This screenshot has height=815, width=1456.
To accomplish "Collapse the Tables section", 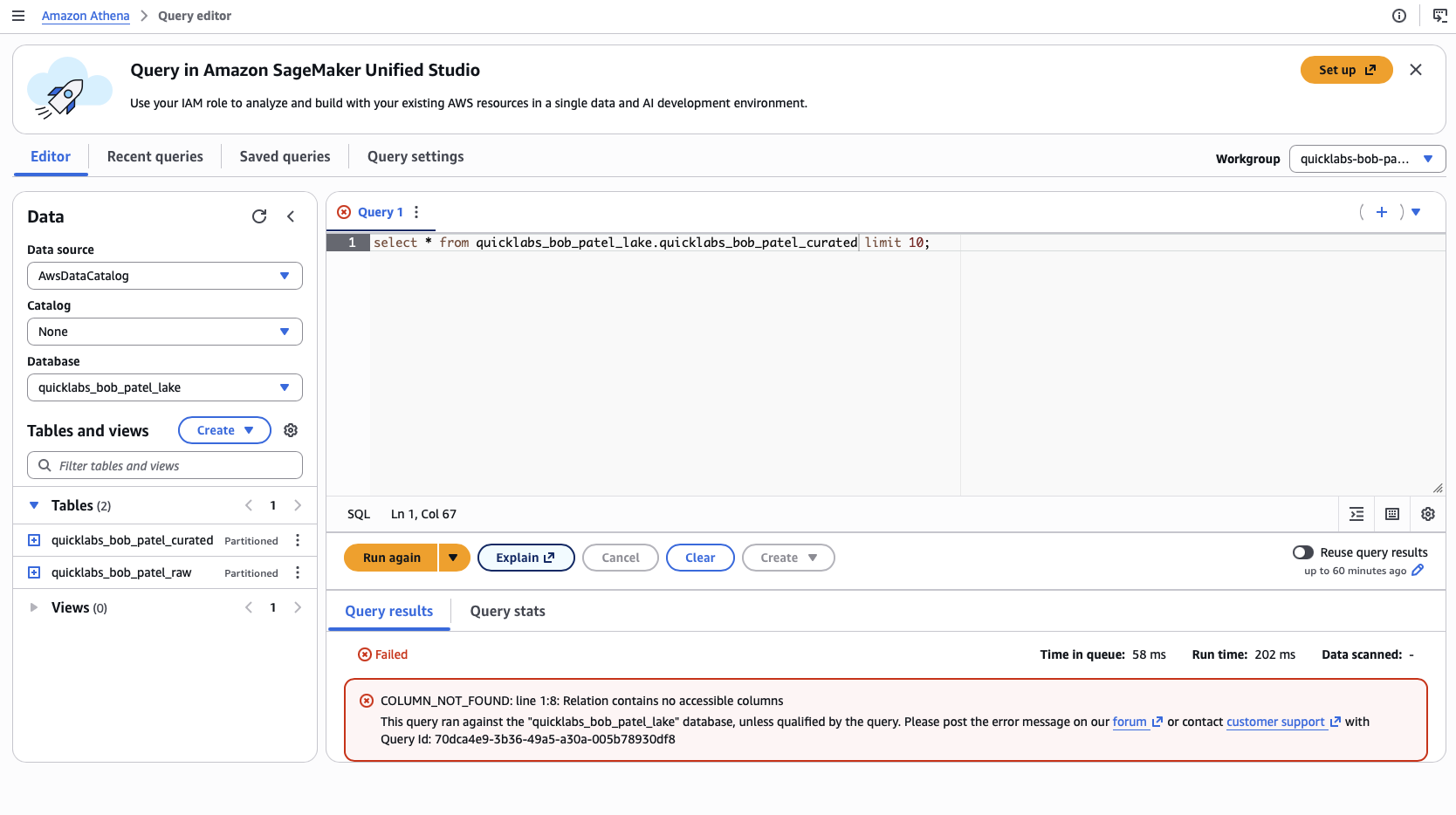I will pos(34,505).
